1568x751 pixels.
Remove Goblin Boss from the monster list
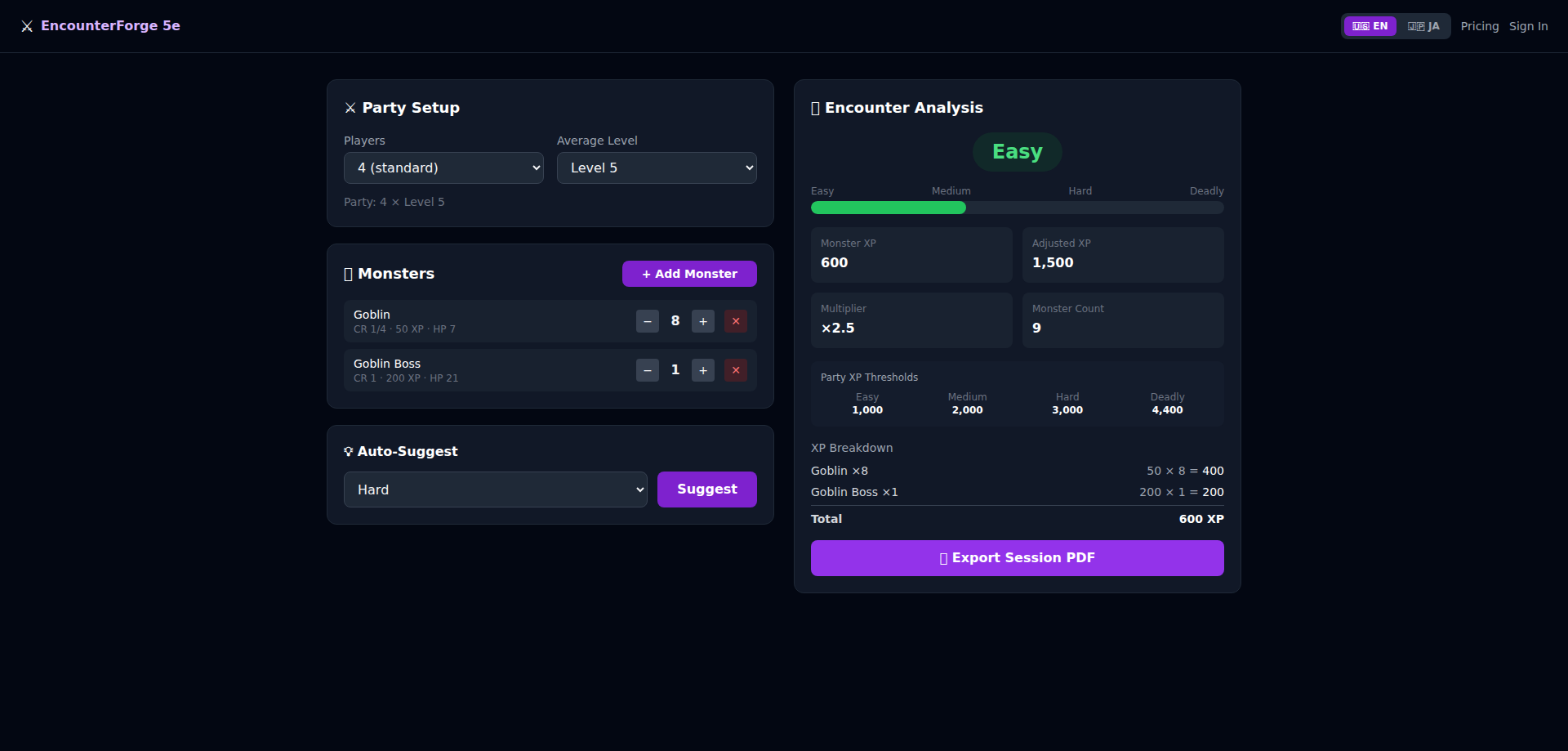736,370
